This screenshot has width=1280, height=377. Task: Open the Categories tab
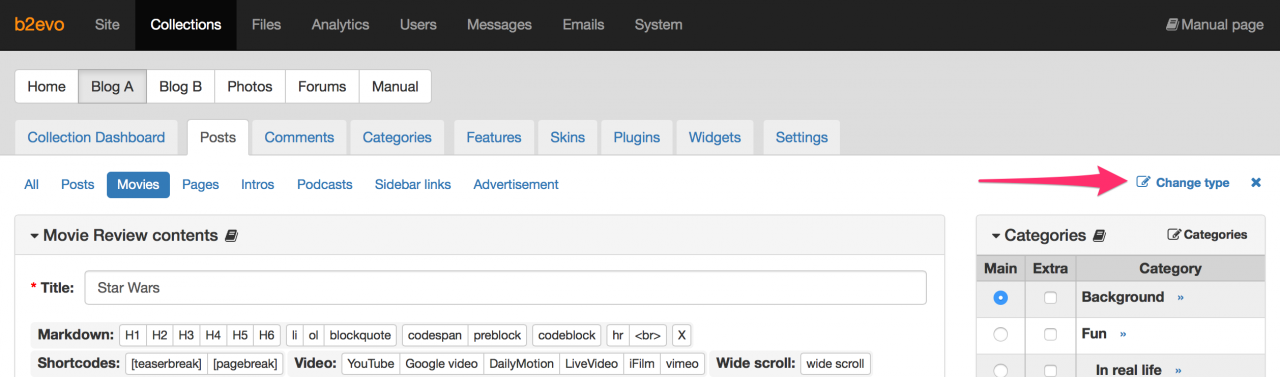click(x=397, y=138)
